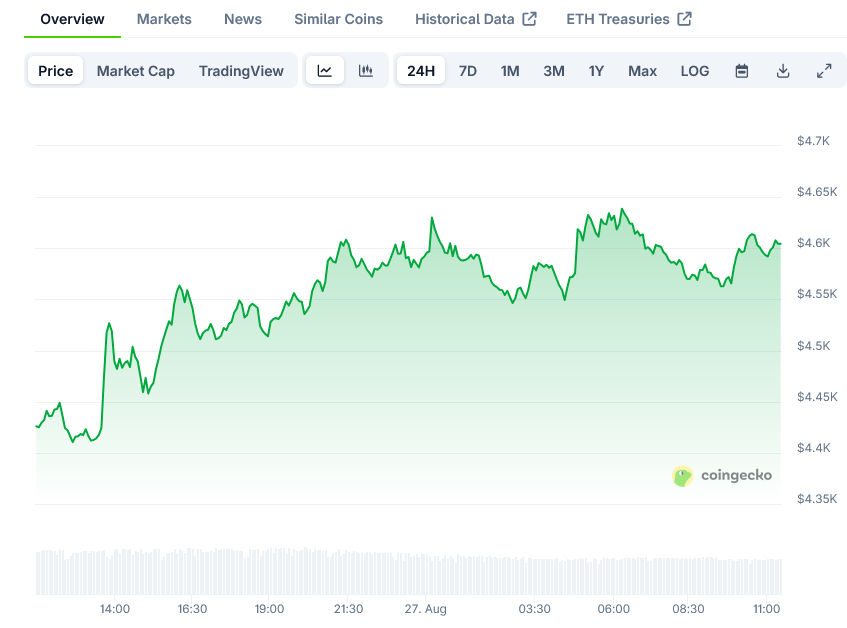Switch to line chart view icon
The image size is (847, 628).
click(325, 71)
